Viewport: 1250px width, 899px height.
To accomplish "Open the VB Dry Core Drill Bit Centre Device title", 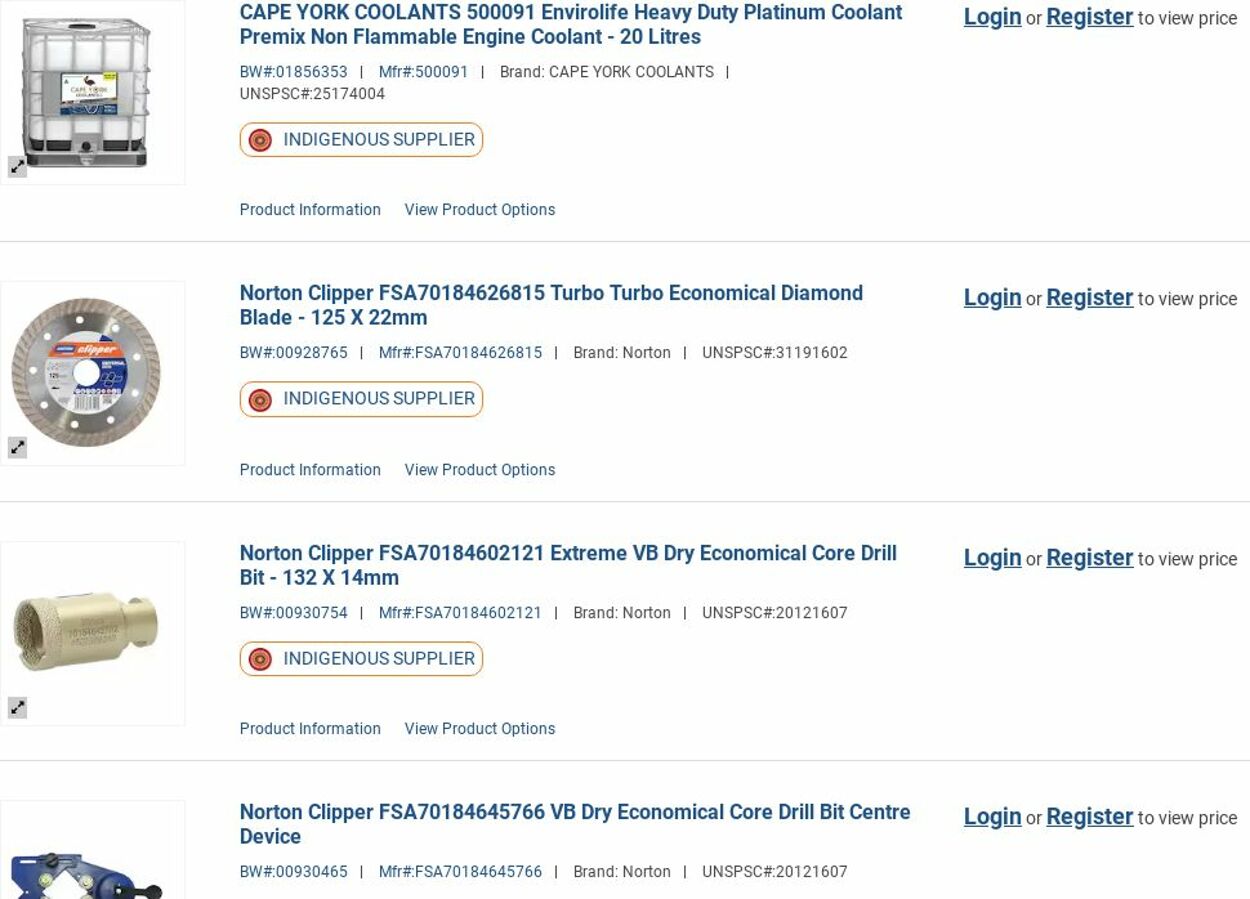I will (x=574, y=824).
